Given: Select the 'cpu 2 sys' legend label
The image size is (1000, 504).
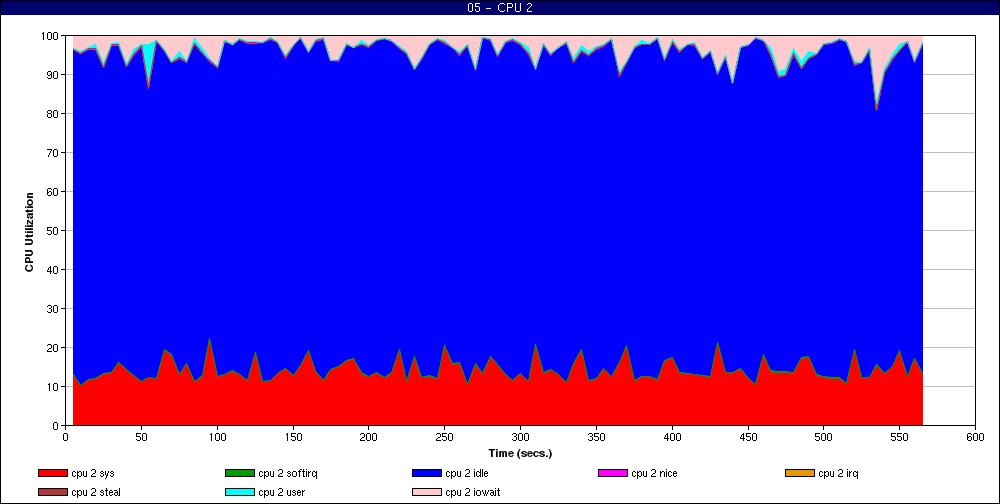Looking at the screenshot, I should (93, 473).
